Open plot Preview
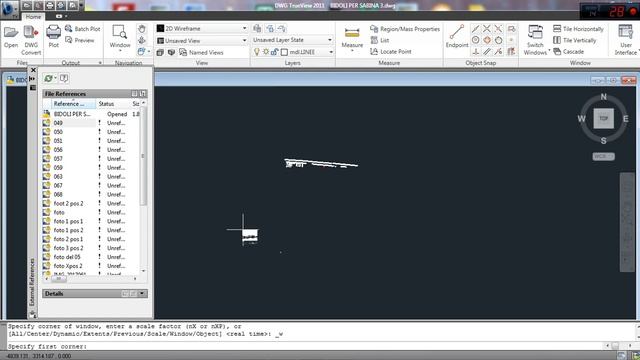 coord(80,40)
